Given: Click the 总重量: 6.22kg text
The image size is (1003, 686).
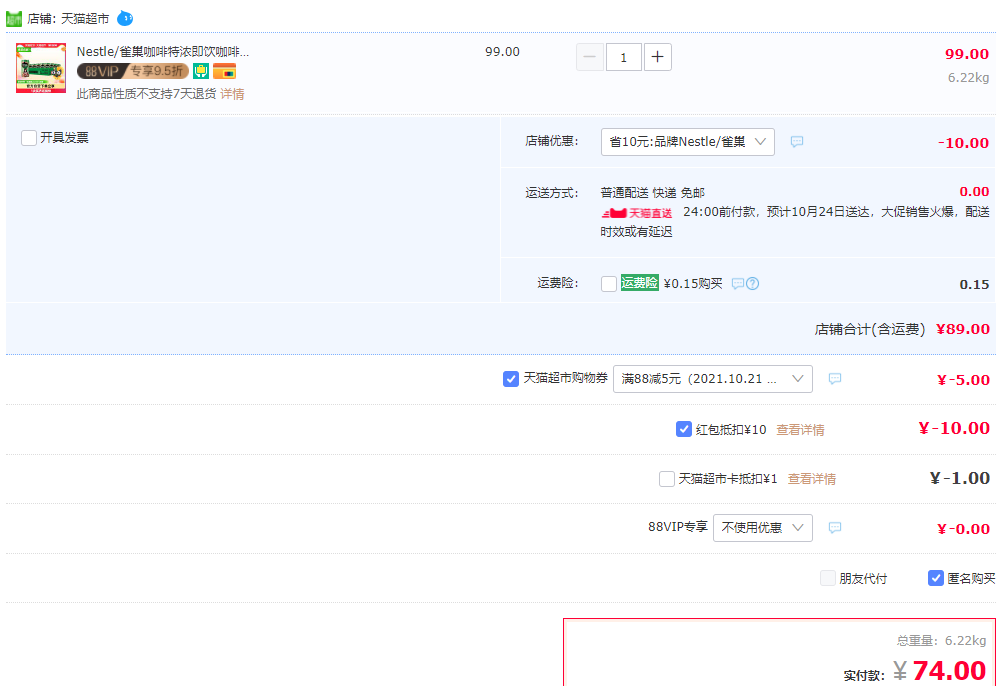Looking at the screenshot, I should click(942, 641).
